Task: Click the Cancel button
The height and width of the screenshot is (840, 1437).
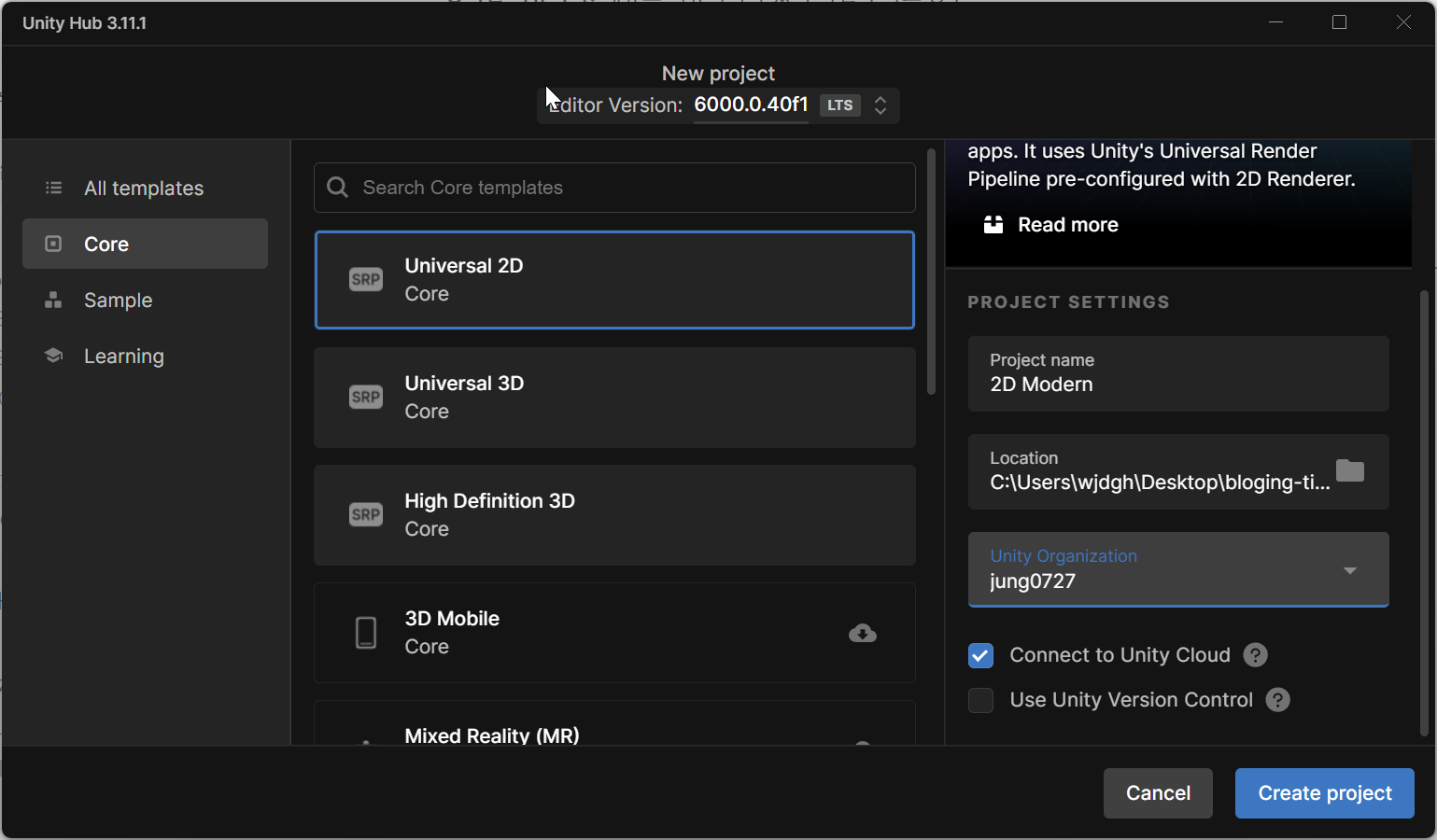Action: coord(1158,793)
